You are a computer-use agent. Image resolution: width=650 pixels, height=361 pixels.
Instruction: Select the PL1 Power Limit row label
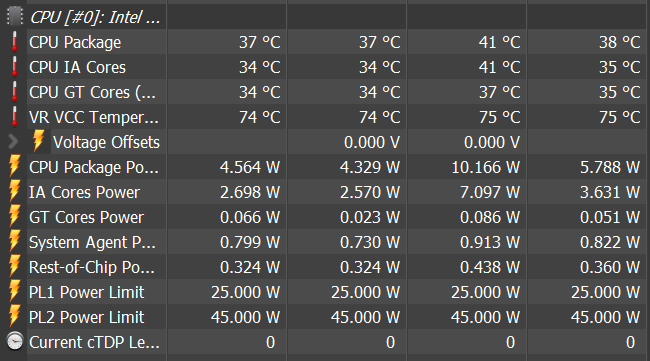click(x=86, y=292)
